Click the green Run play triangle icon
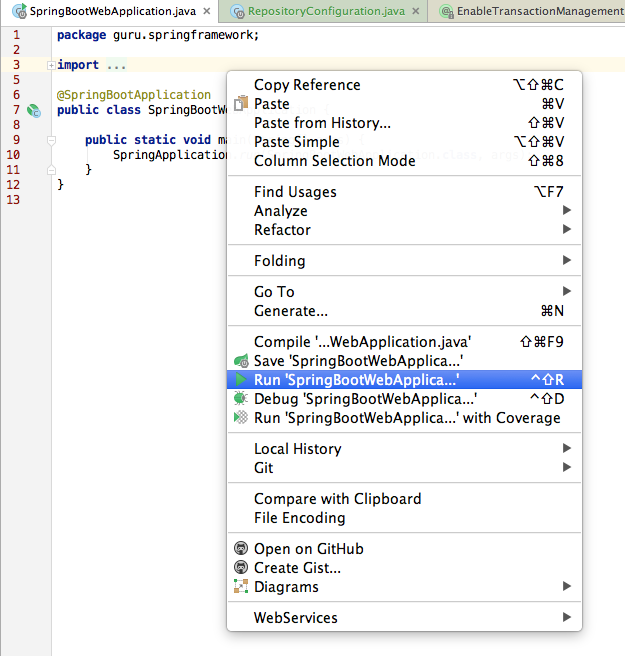This screenshot has height=656, width=625. tap(241, 379)
